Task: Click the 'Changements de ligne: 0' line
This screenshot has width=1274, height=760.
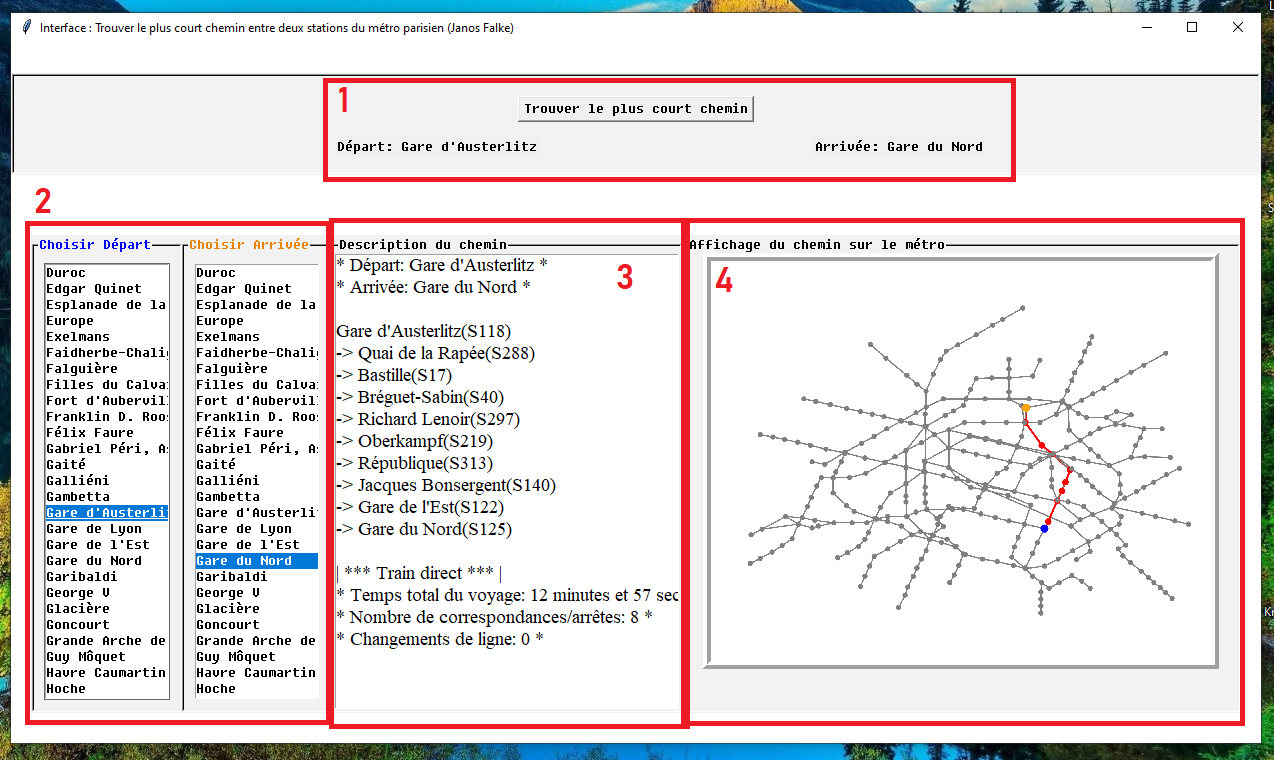Action: 440,639
